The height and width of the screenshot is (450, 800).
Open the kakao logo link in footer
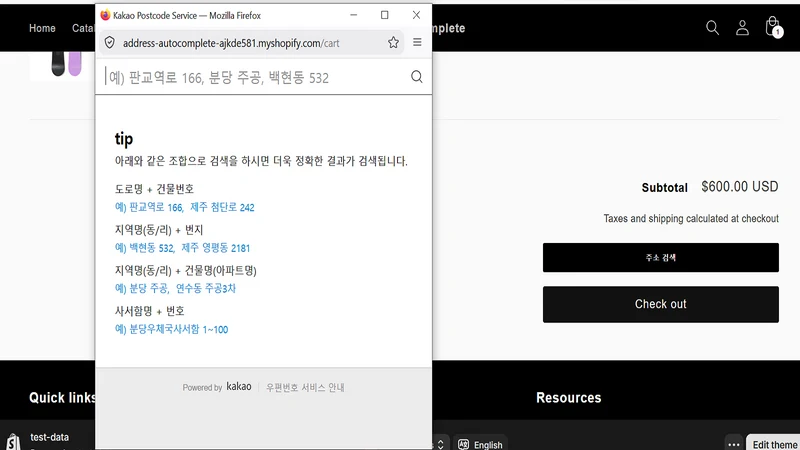click(239, 387)
